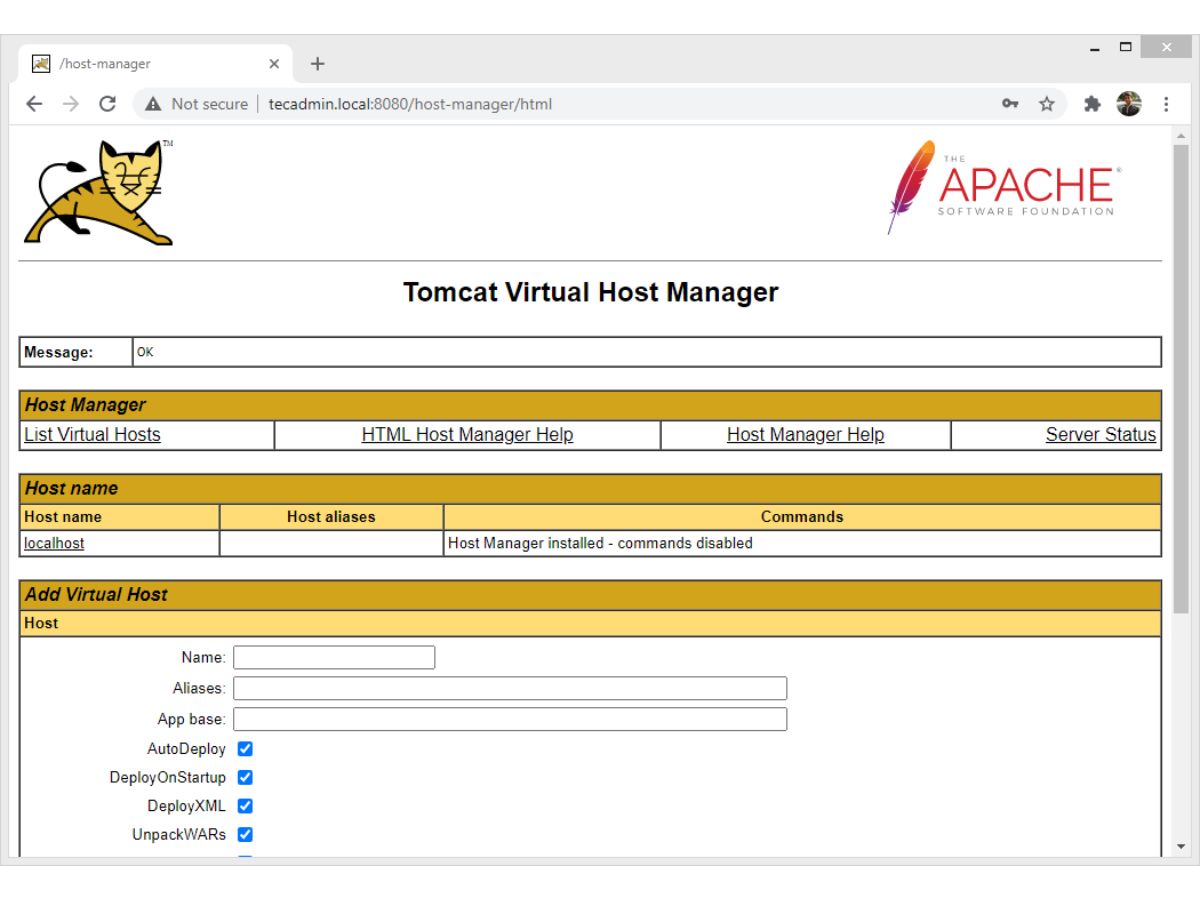Click the Tomcat Virtual Host Manager heading
The width and height of the screenshot is (1200, 900).
pyautogui.click(x=590, y=292)
